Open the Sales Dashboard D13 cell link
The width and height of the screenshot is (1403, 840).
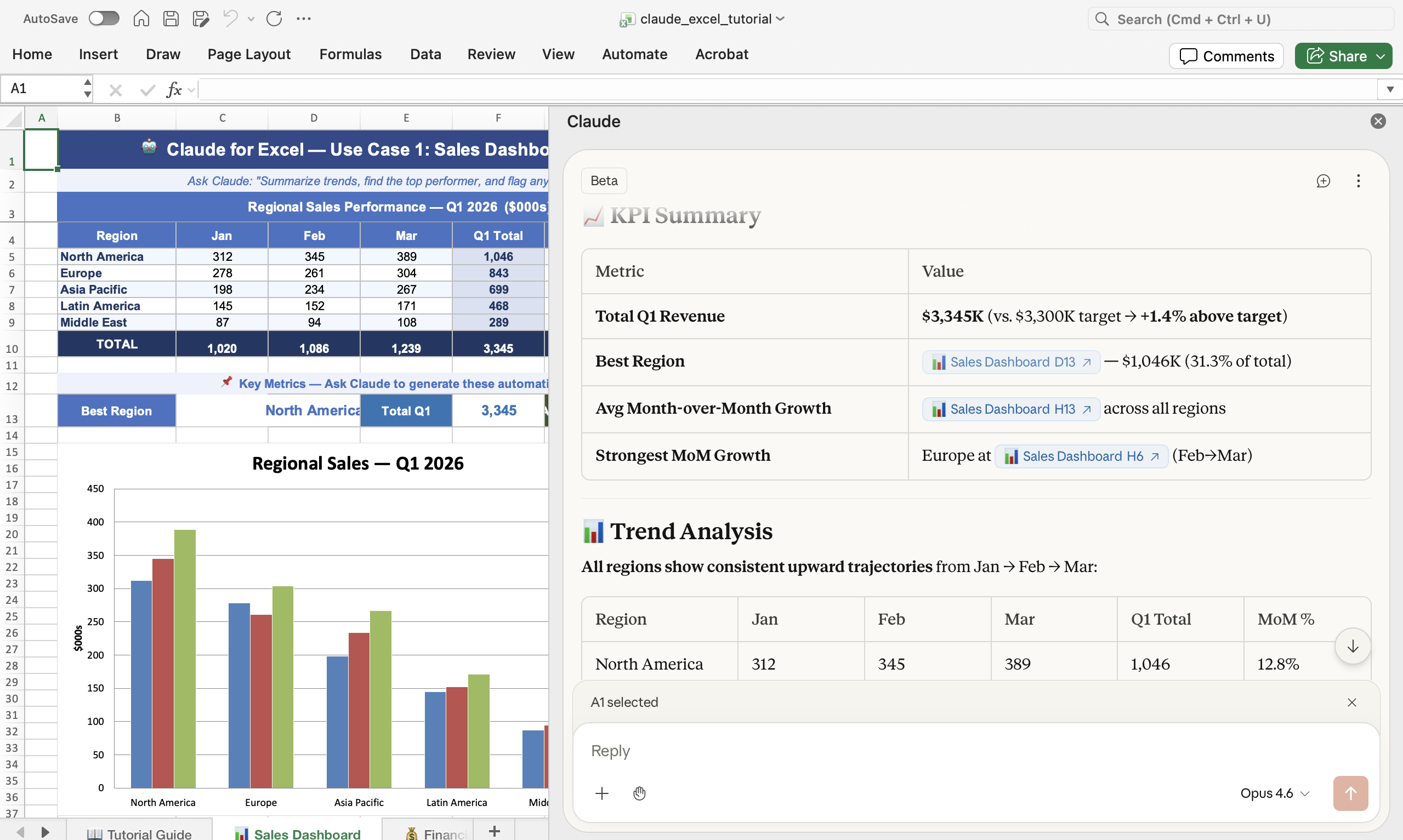click(x=1010, y=362)
